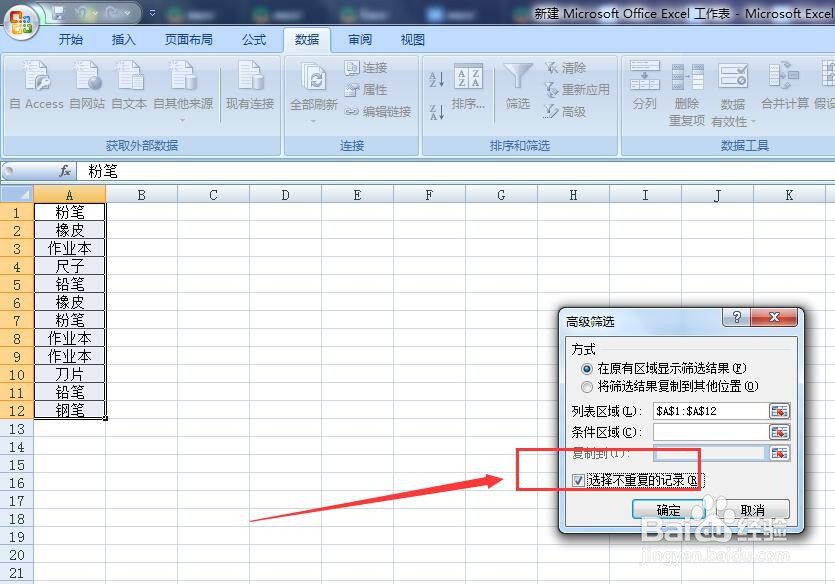Switch to the 开始 ribbon tab
The image size is (835, 584).
tap(69, 40)
